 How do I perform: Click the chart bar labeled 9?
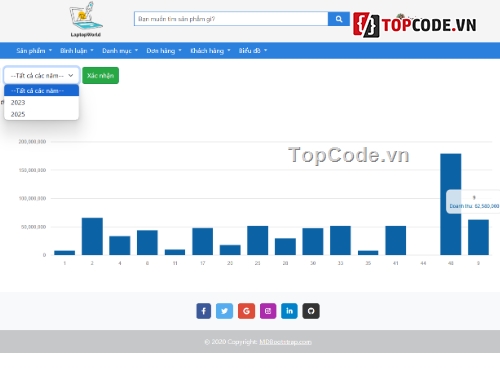click(x=478, y=237)
